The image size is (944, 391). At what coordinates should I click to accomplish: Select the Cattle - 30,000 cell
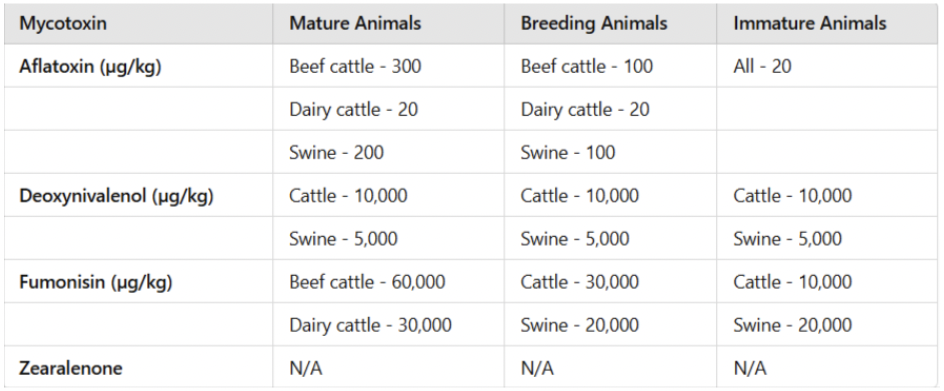580,282
